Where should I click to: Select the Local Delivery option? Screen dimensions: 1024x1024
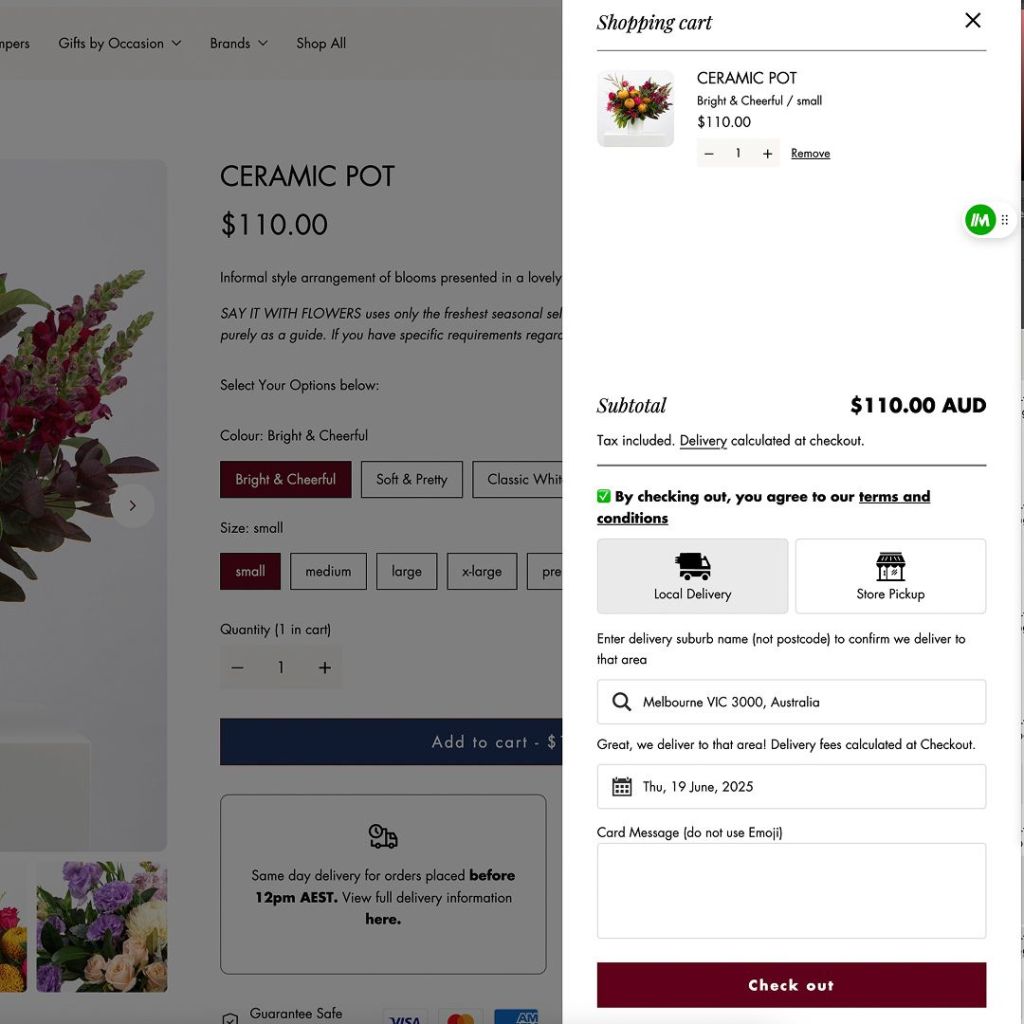click(692, 576)
